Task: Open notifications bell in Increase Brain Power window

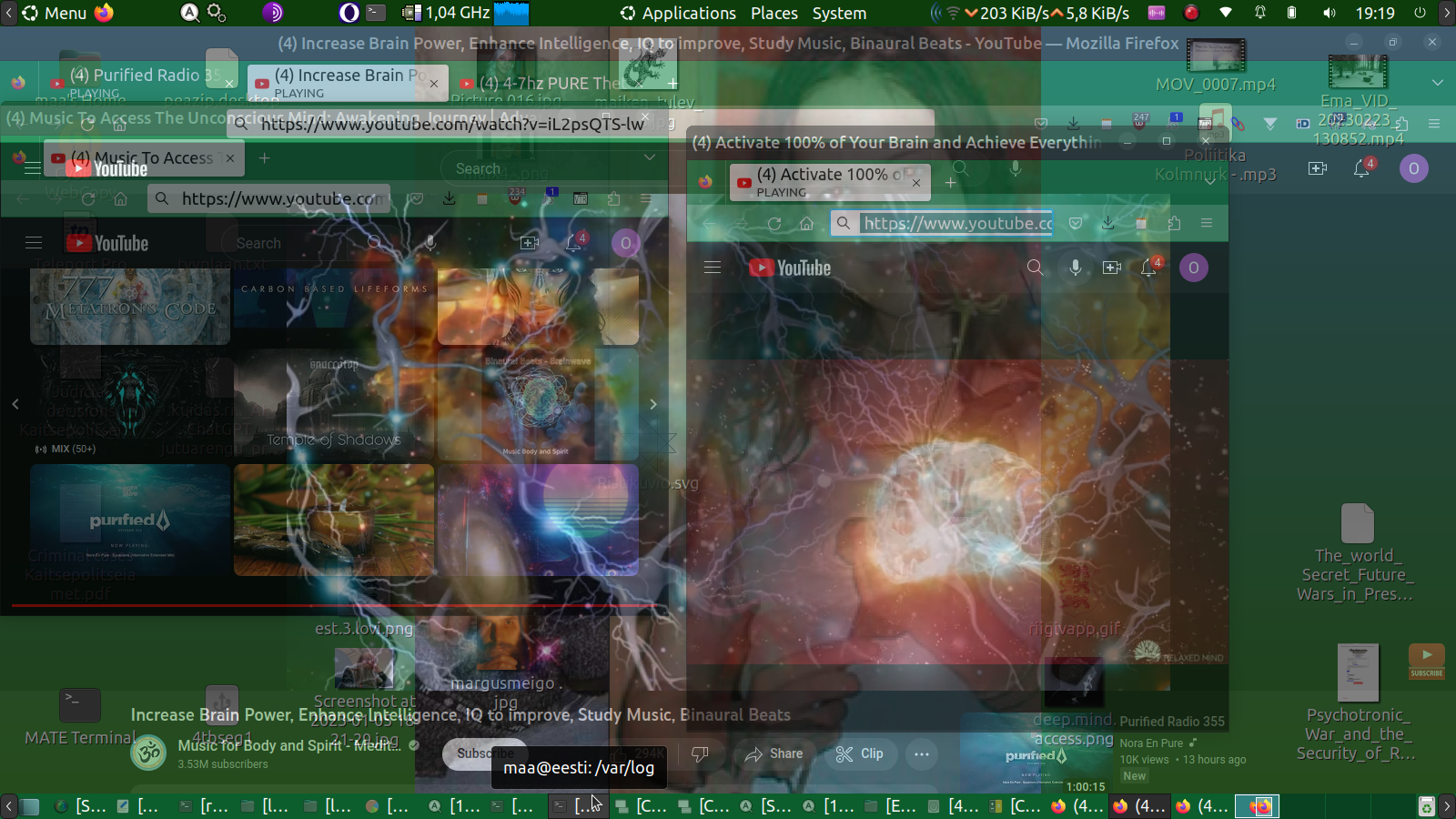Action: [x=1362, y=168]
